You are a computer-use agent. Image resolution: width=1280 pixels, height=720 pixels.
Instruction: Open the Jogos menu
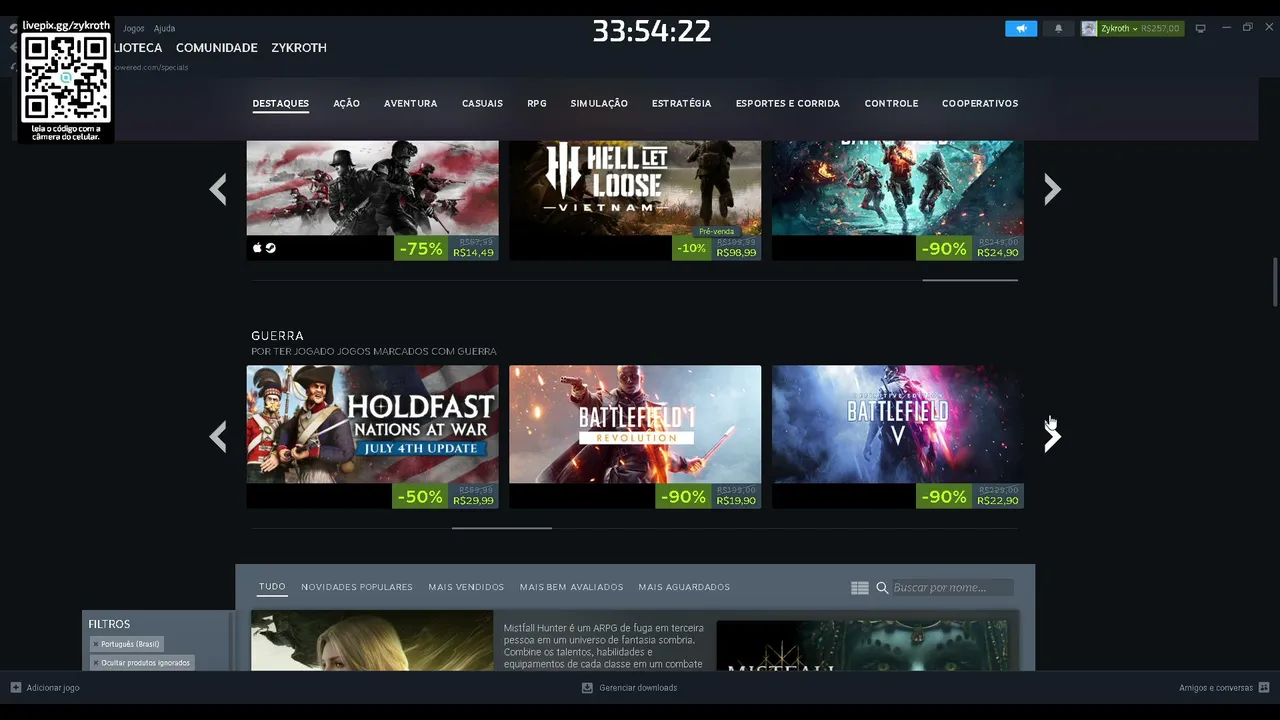click(x=134, y=29)
